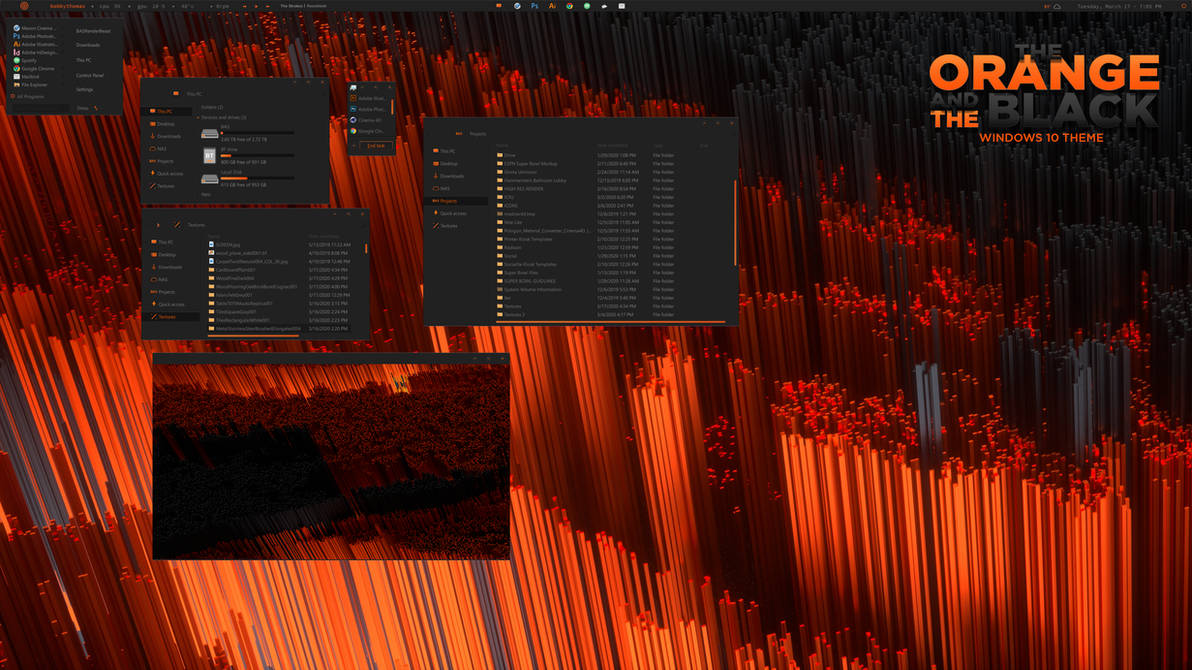Open File Explorer in the start menu

click(31, 85)
